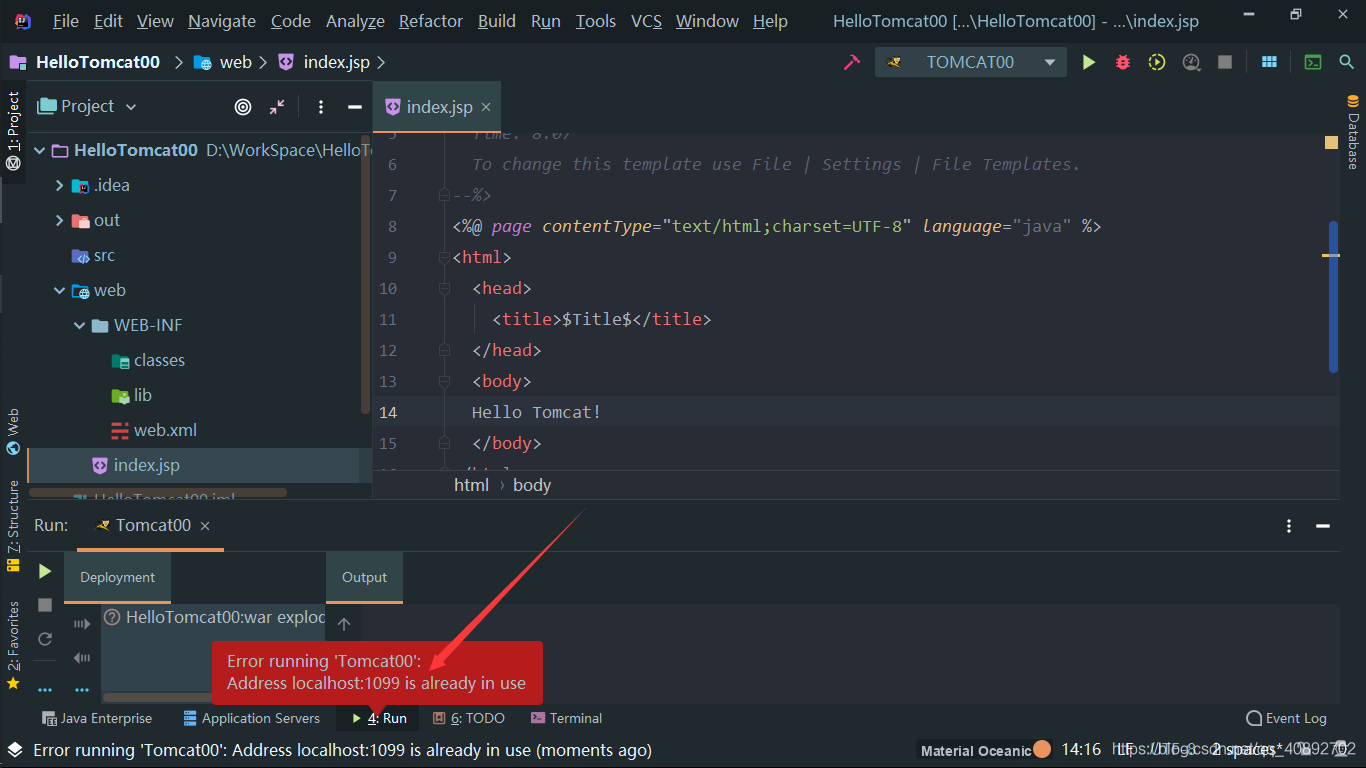Screen dimensions: 1366x768
Task: Open the File menu
Action: click(x=66, y=21)
